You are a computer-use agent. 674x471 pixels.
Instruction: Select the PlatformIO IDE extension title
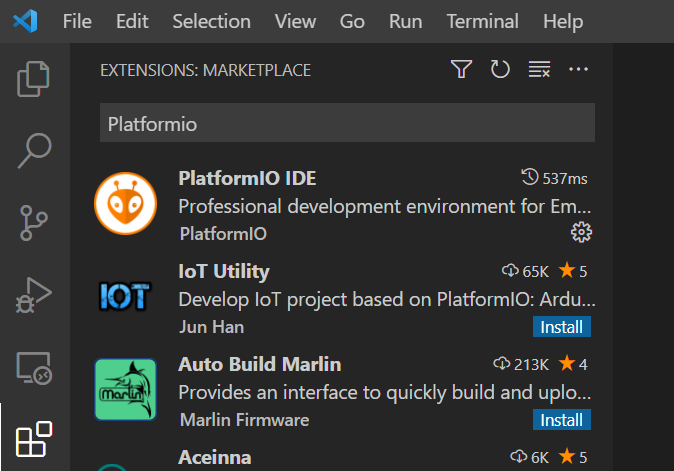pyautogui.click(x=247, y=178)
